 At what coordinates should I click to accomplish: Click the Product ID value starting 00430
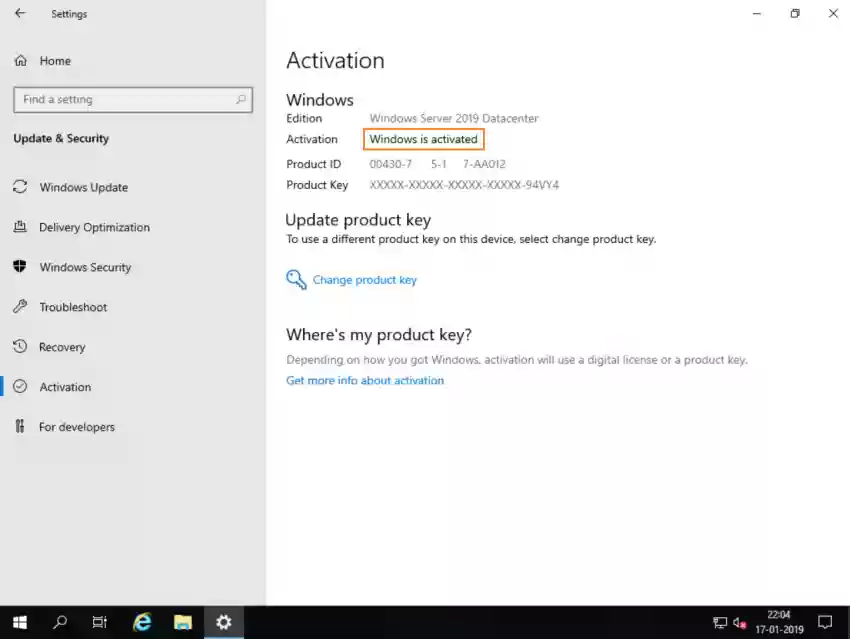(x=437, y=164)
